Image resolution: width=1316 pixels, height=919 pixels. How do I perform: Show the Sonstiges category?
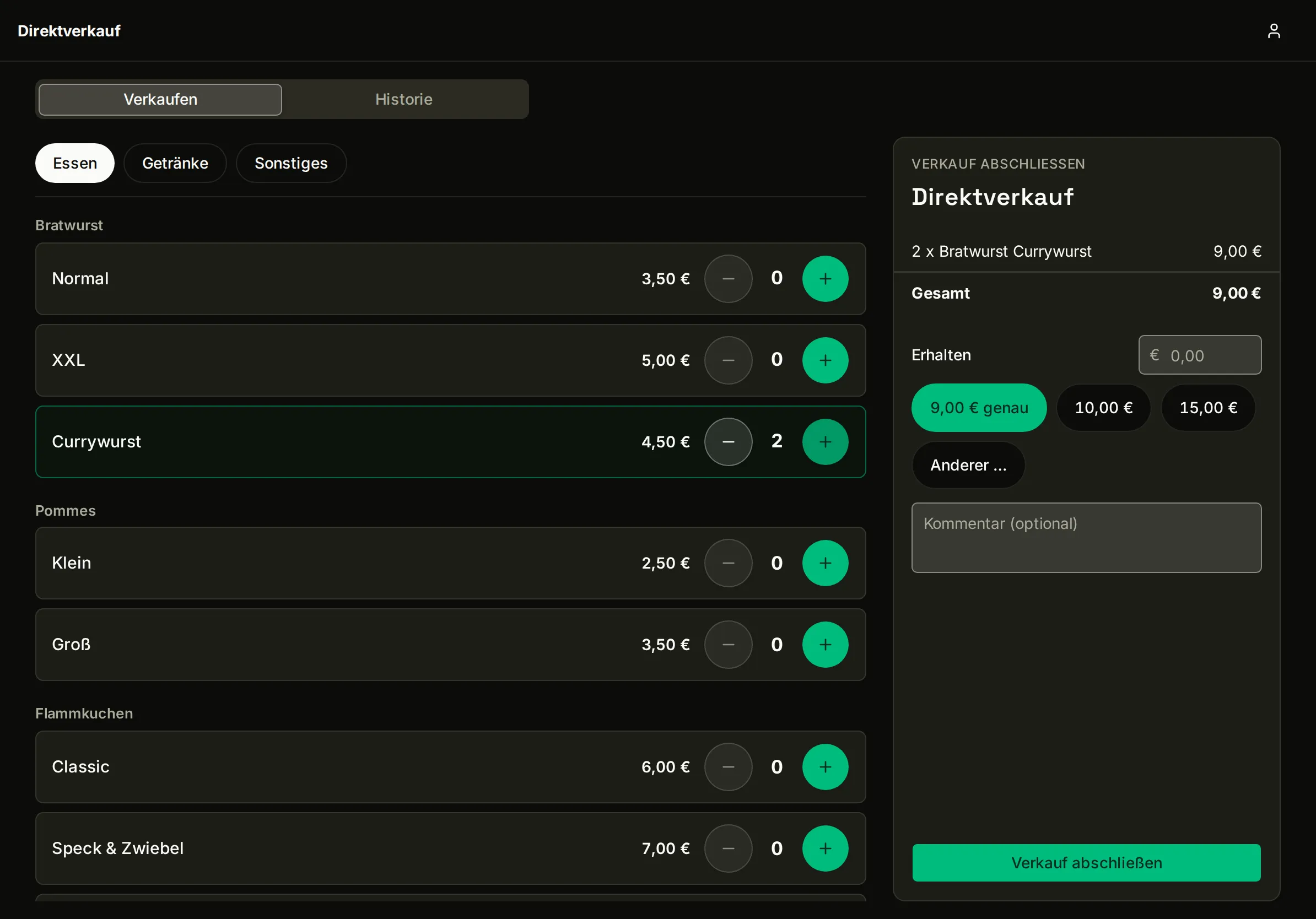click(291, 163)
